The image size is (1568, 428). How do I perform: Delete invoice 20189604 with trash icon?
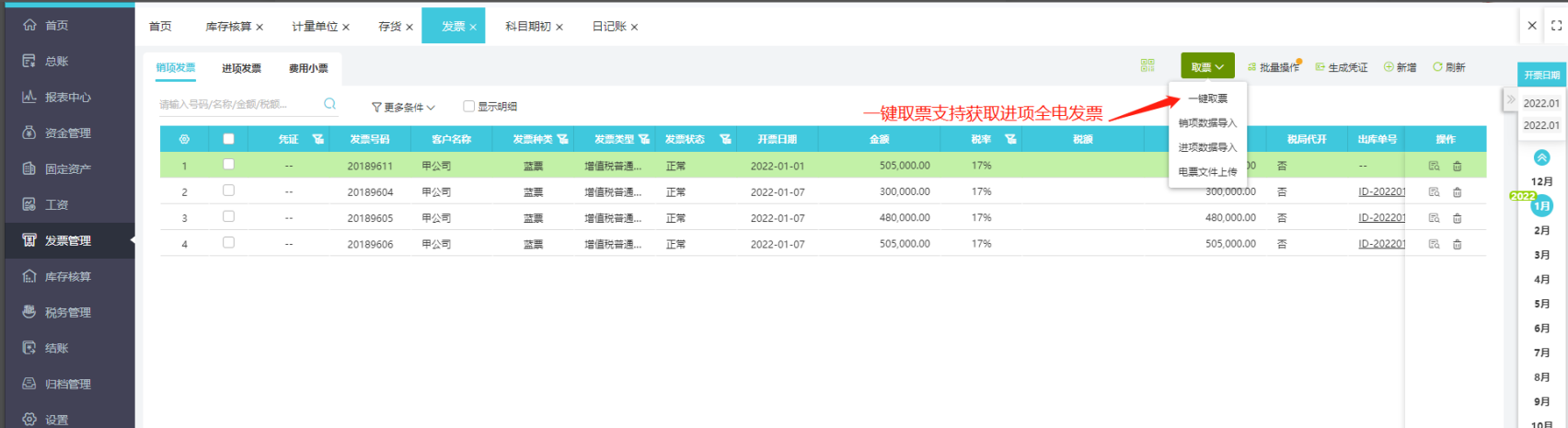[1457, 192]
